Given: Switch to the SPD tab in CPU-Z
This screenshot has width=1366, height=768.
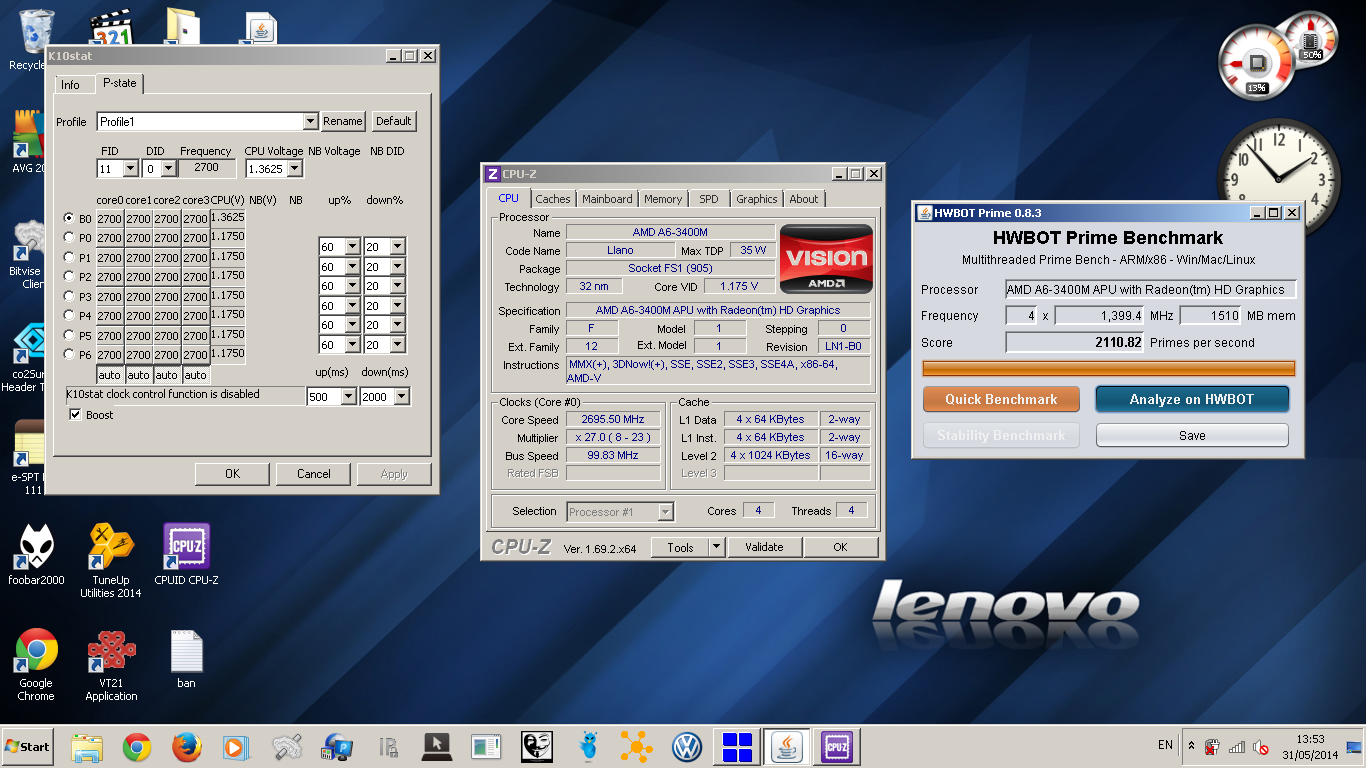Looking at the screenshot, I should click(x=709, y=199).
